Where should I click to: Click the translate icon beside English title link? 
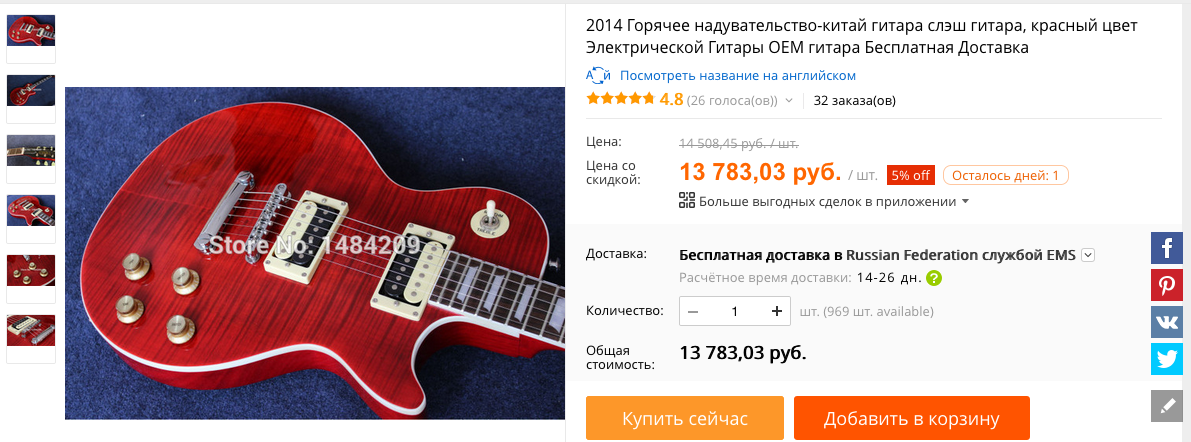tap(599, 75)
